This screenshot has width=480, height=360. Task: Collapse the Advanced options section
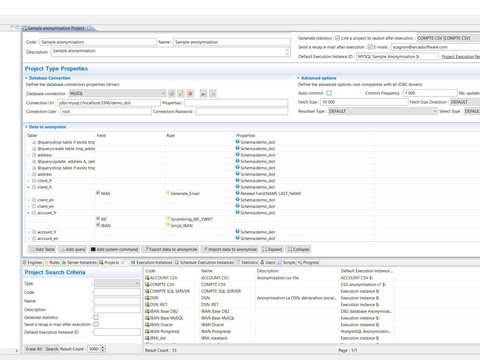298,78
